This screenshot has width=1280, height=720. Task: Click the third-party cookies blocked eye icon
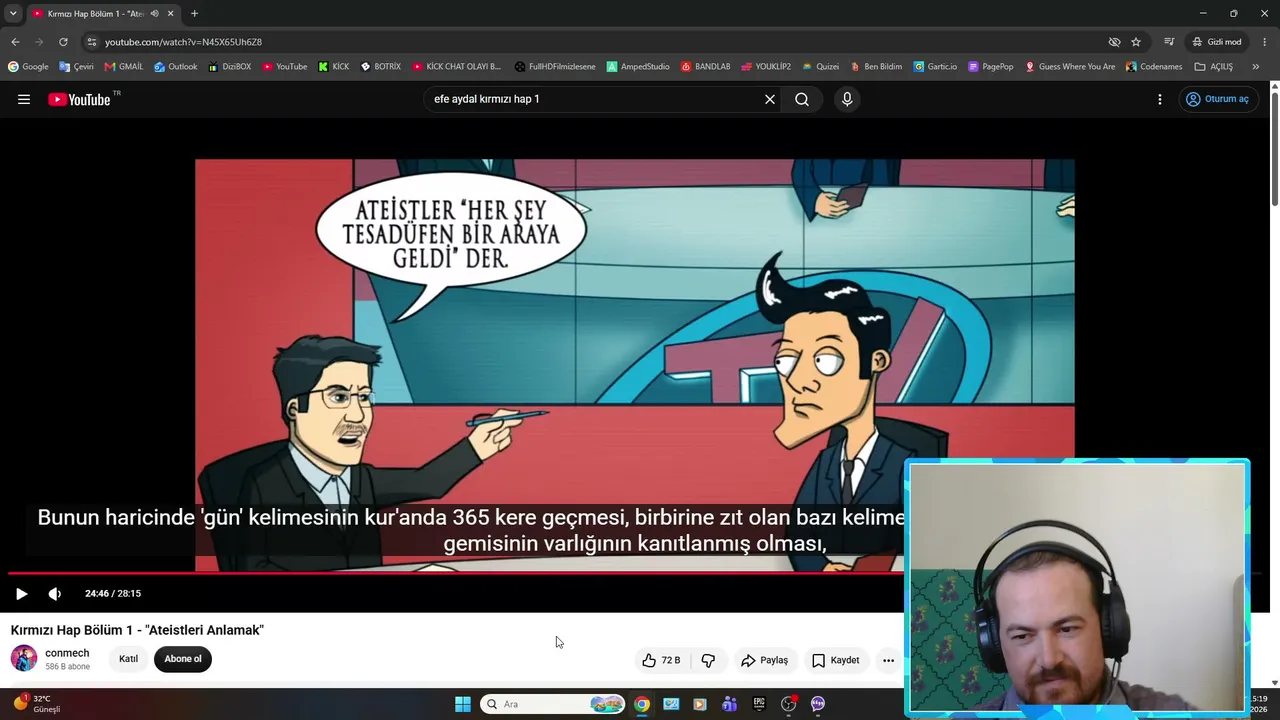pos(1114,42)
